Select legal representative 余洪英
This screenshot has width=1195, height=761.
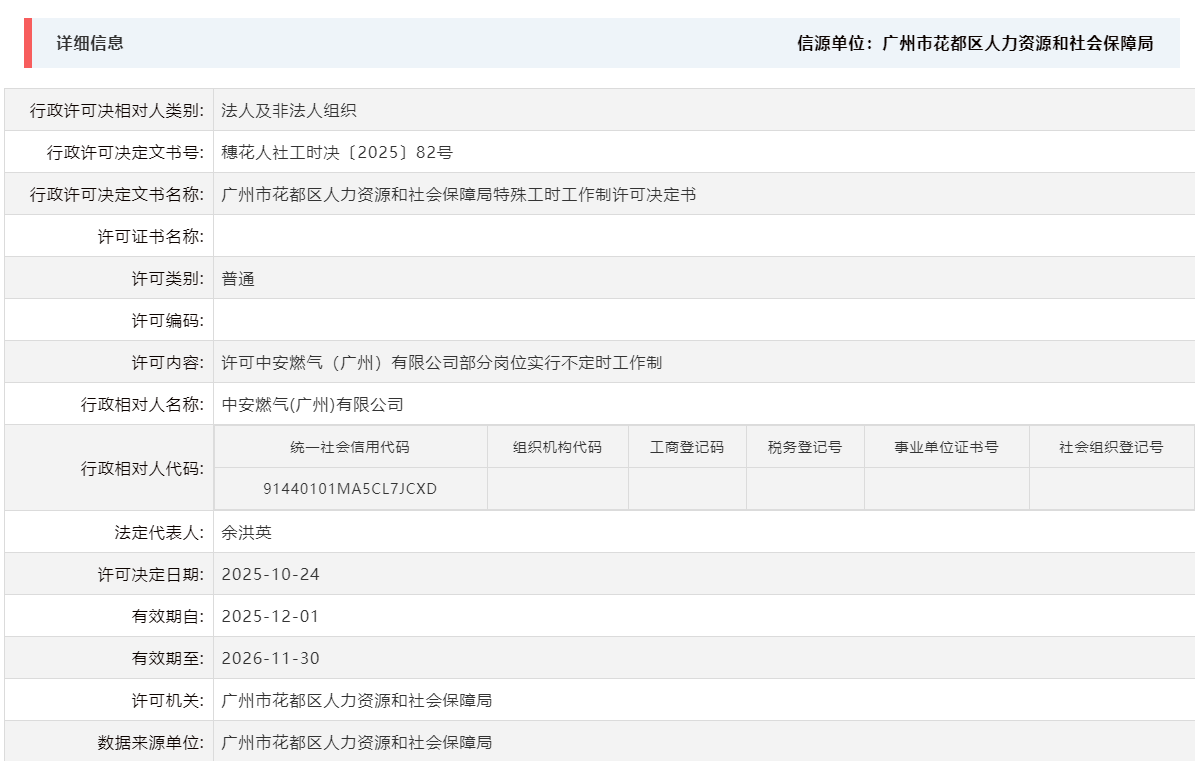[x=244, y=531]
